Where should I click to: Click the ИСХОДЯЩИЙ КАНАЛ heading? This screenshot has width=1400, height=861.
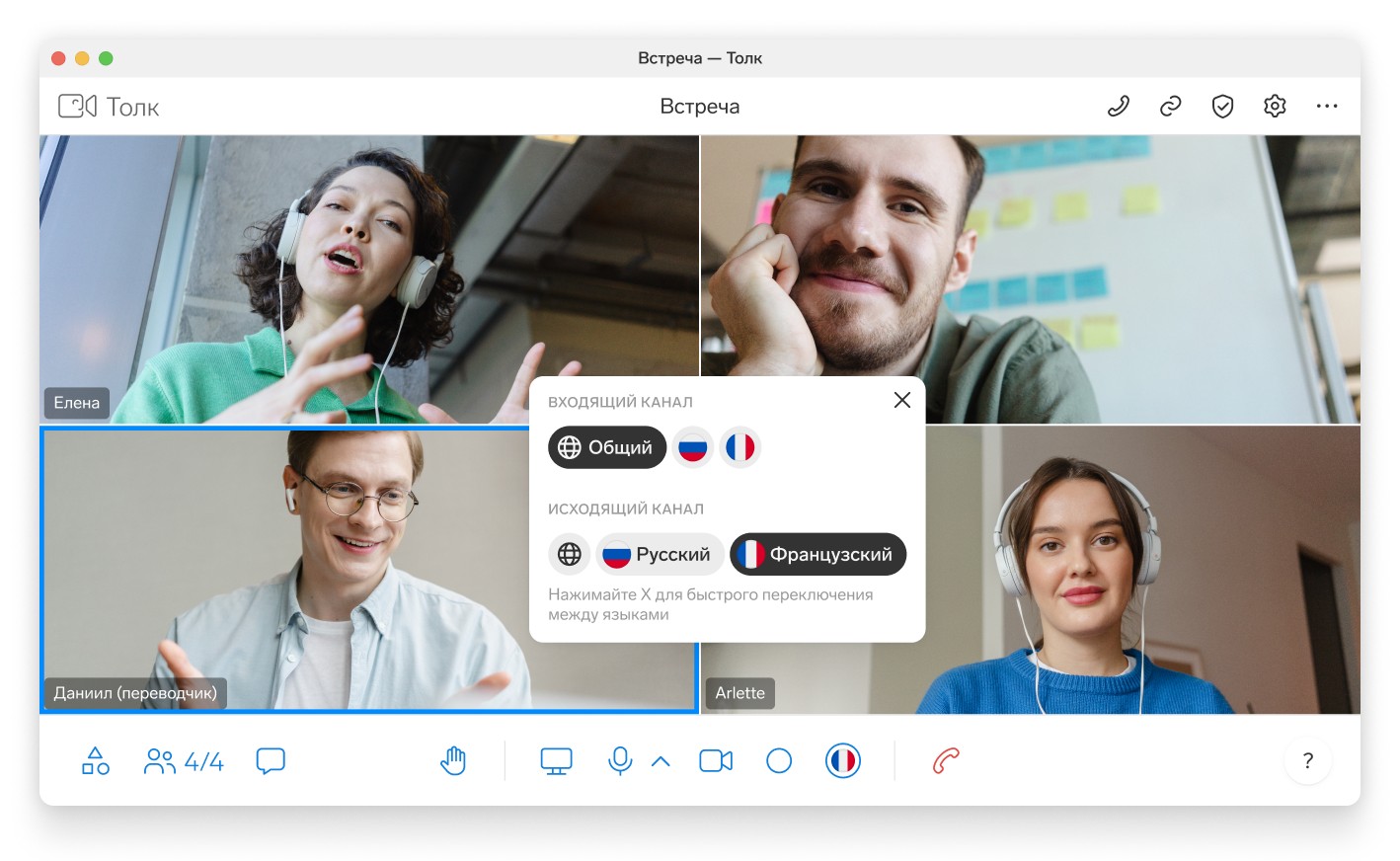coord(626,509)
